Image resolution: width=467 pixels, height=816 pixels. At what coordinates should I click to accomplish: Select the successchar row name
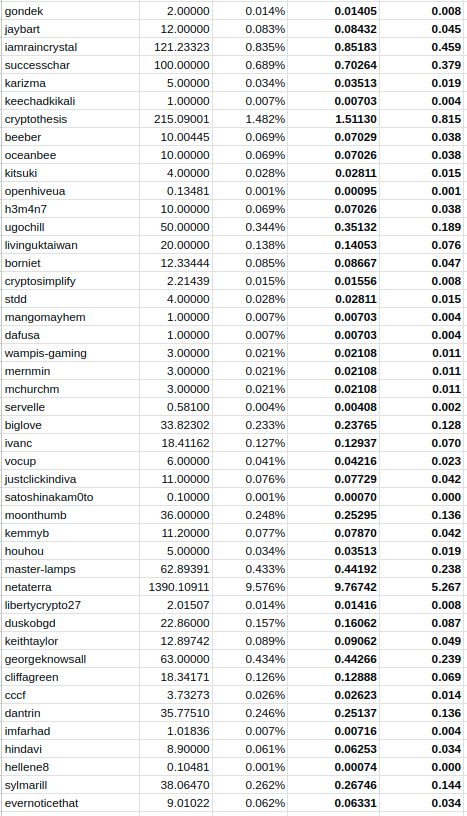[x=70, y=65]
